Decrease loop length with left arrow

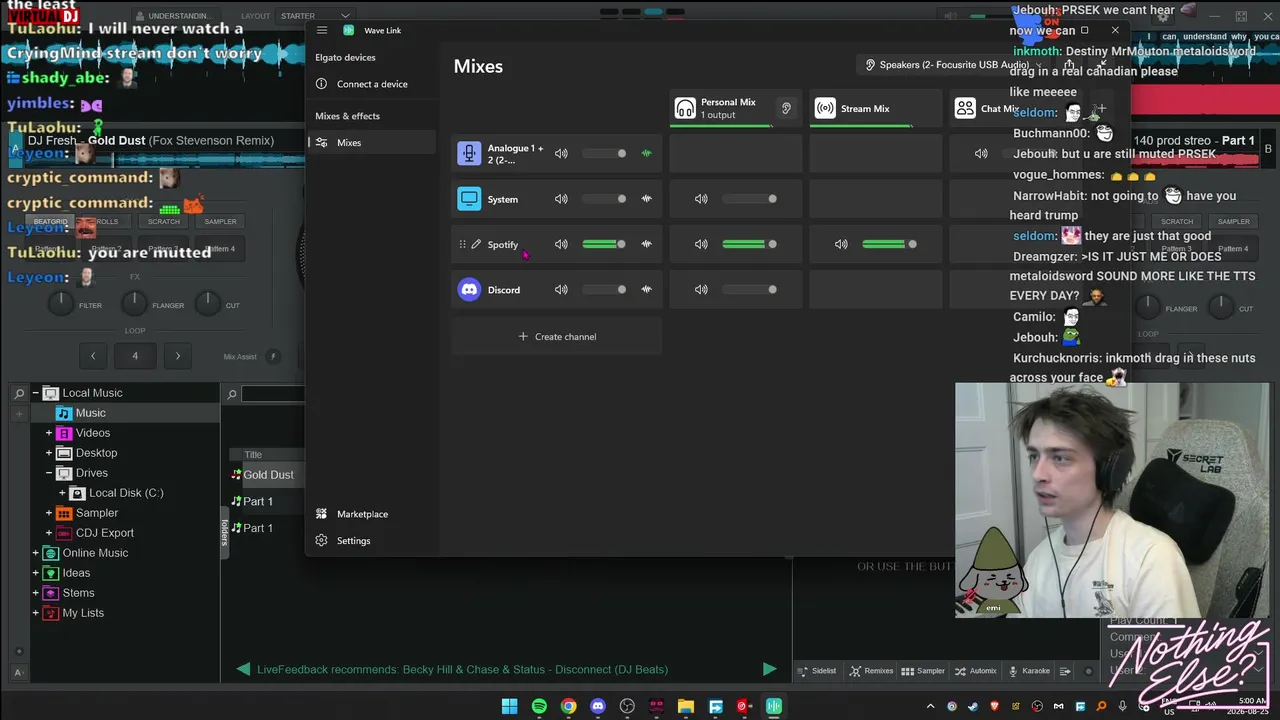tap(93, 355)
